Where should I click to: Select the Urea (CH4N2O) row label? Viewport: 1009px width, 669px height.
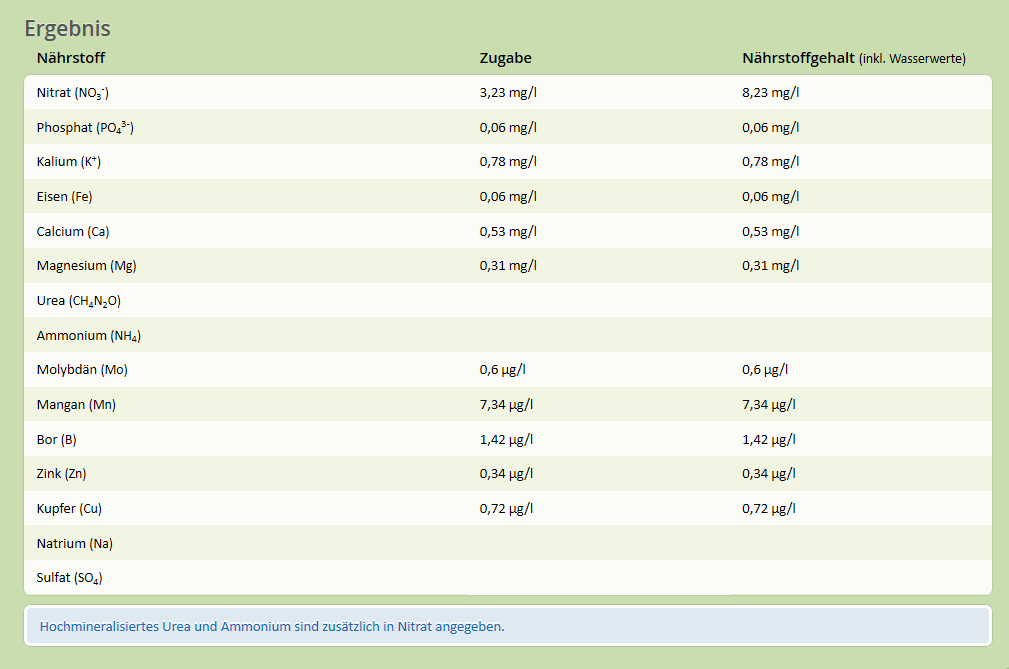tap(78, 301)
